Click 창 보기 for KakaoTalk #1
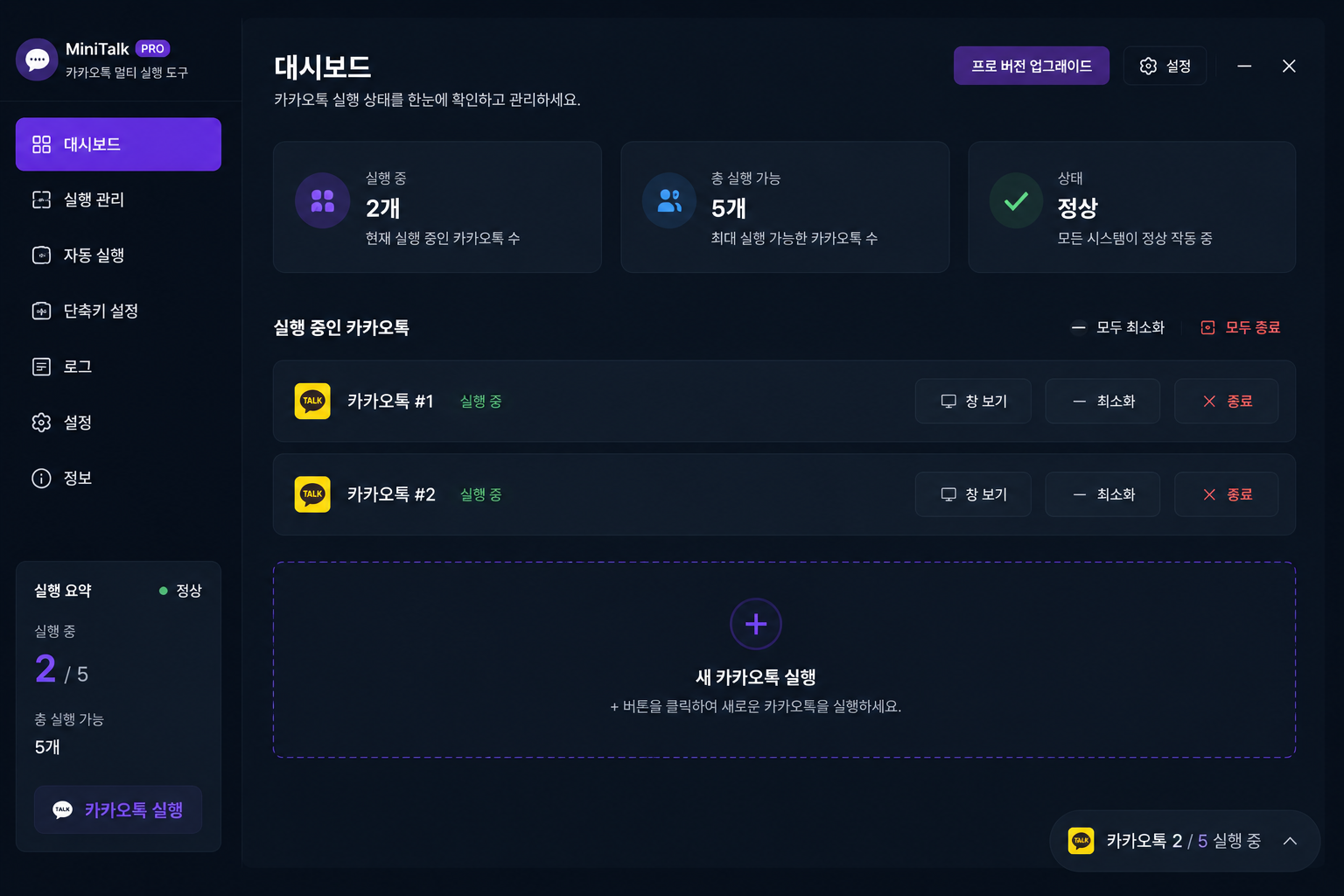Screen dimensions: 1344x896 point(973,401)
